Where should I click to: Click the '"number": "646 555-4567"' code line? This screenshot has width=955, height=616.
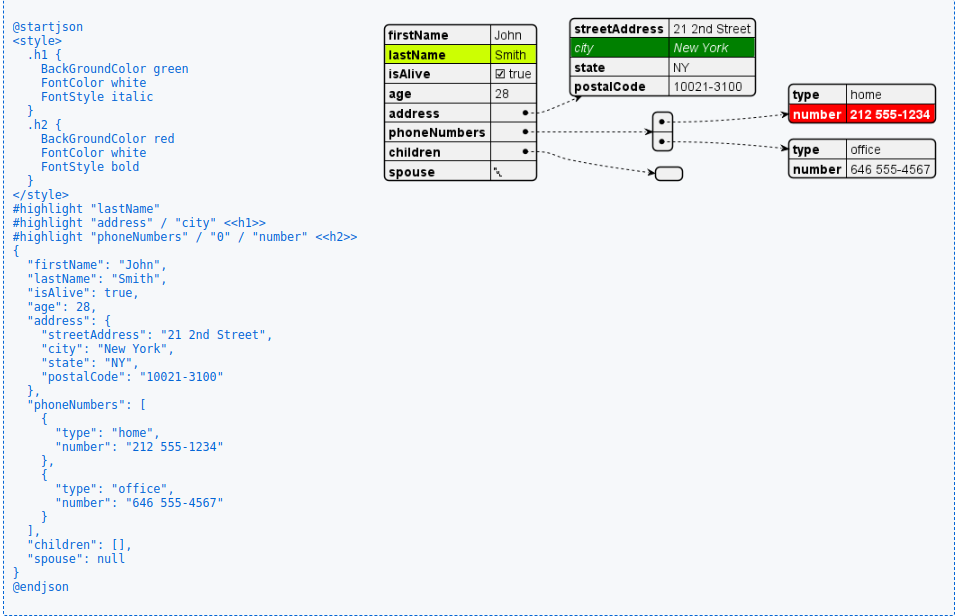[139, 503]
